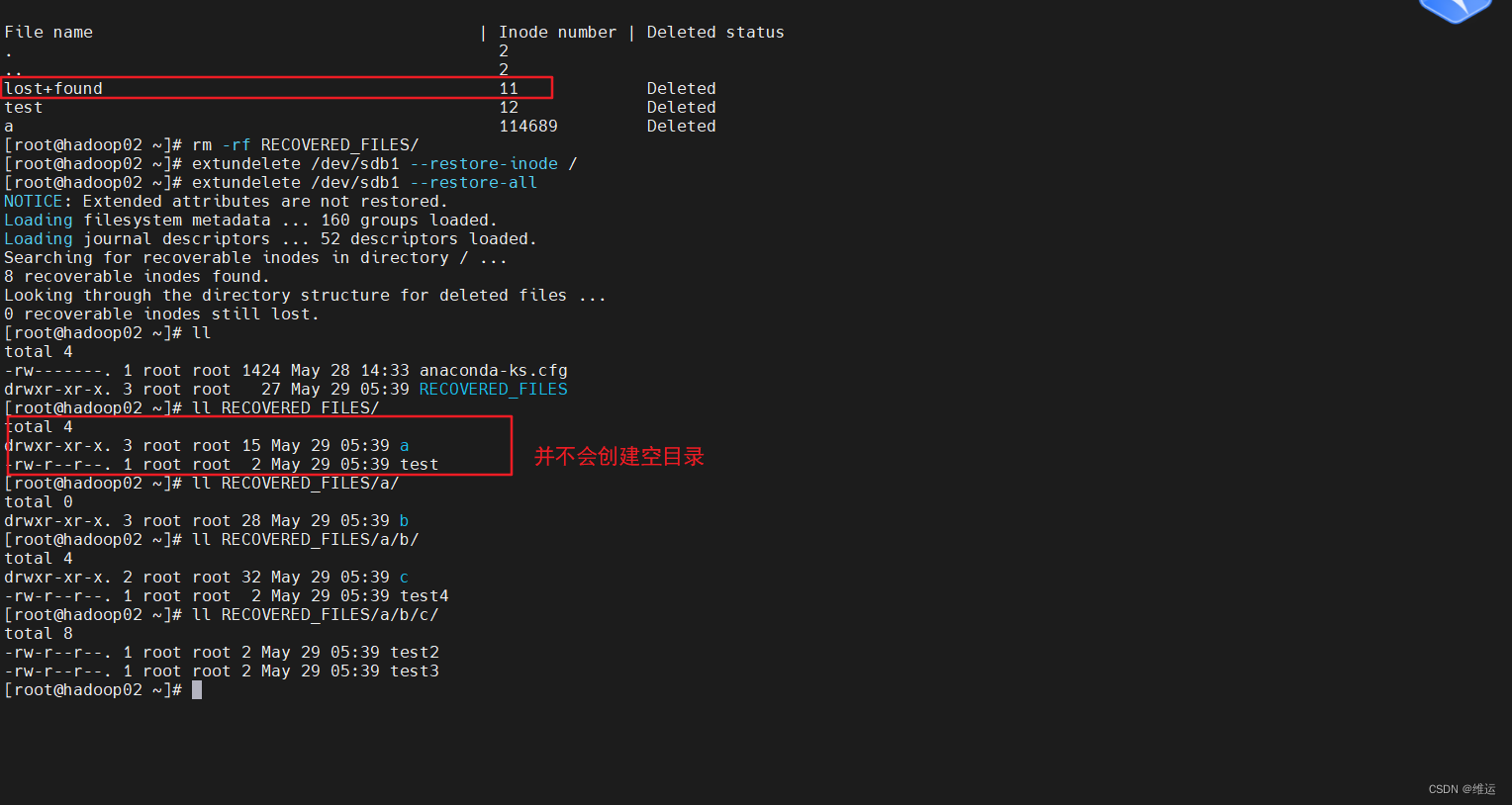Click the test2 file name

[414, 653]
